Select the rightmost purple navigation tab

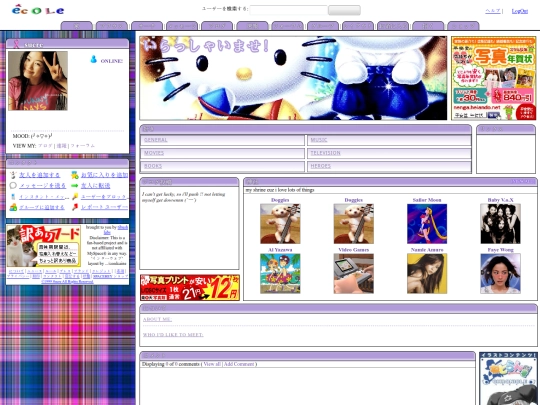click(463, 26)
